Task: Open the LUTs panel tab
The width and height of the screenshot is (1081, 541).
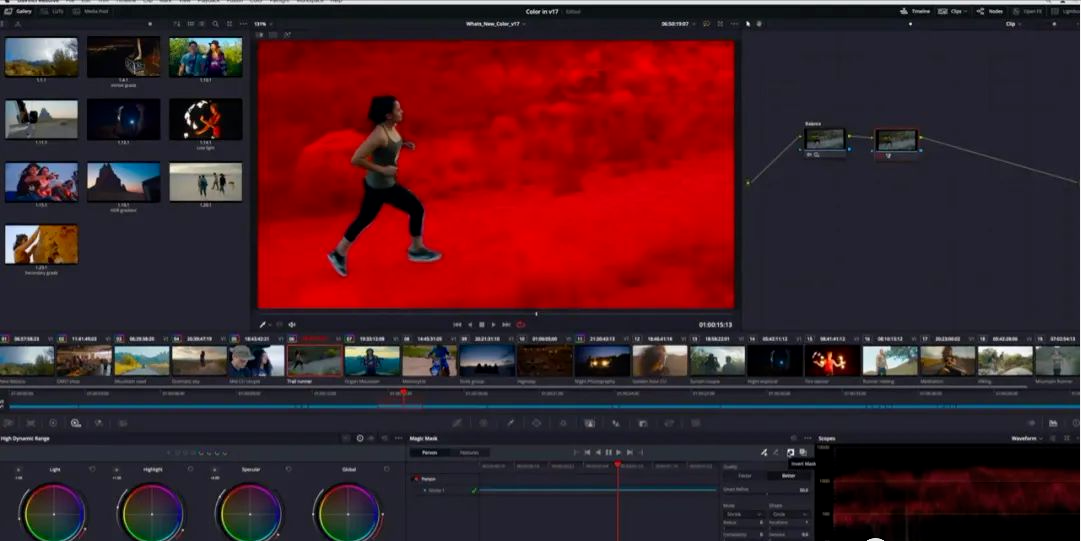Action: pos(56,11)
